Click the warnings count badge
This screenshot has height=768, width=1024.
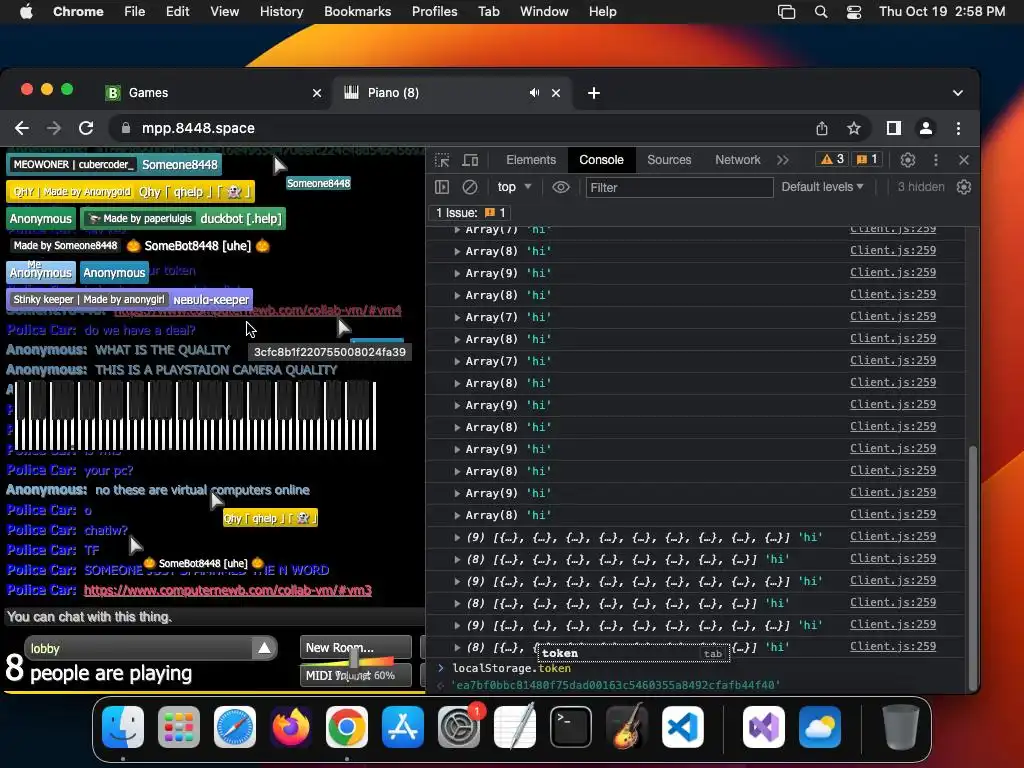point(833,159)
